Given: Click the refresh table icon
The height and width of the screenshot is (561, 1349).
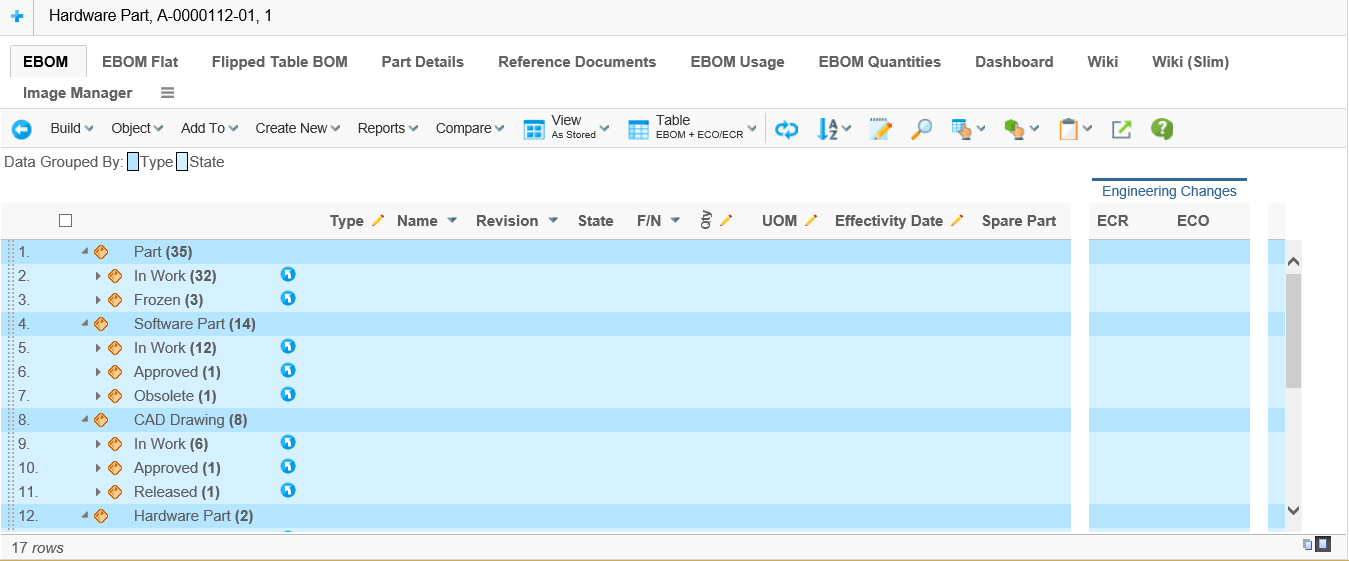Looking at the screenshot, I should click(x=787, y=129).
